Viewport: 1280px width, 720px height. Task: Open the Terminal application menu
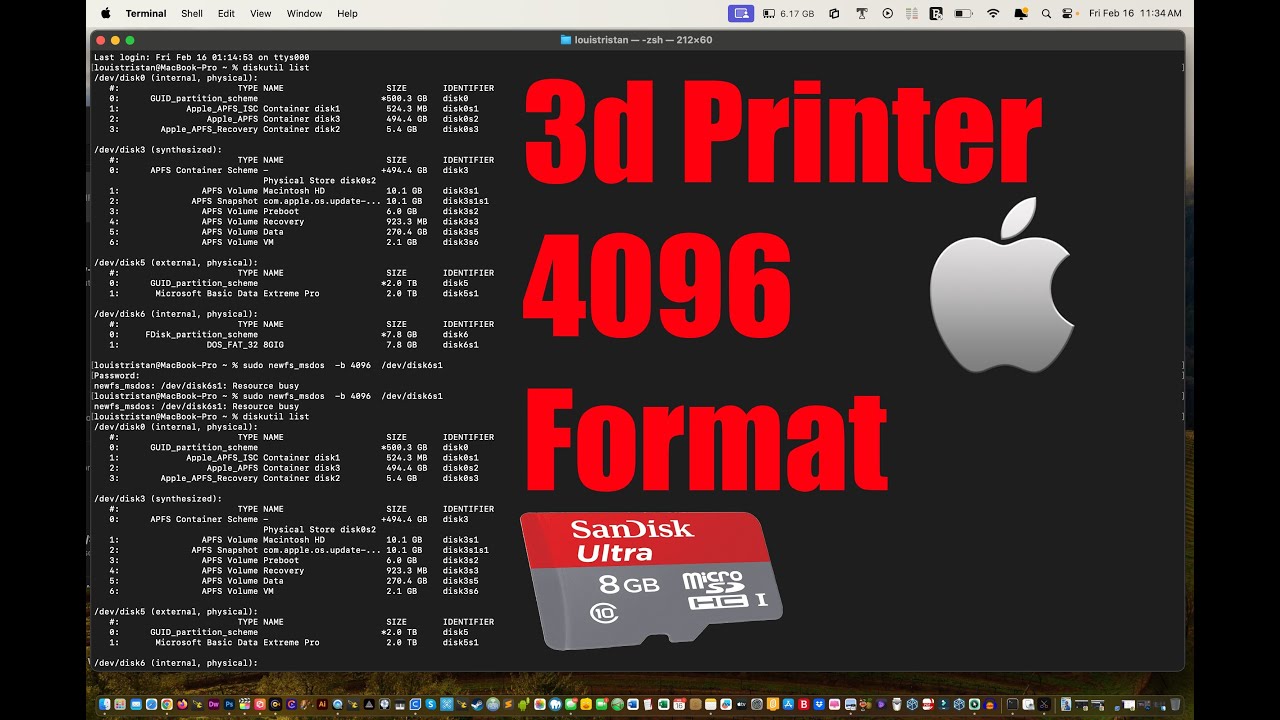[146, 13]
